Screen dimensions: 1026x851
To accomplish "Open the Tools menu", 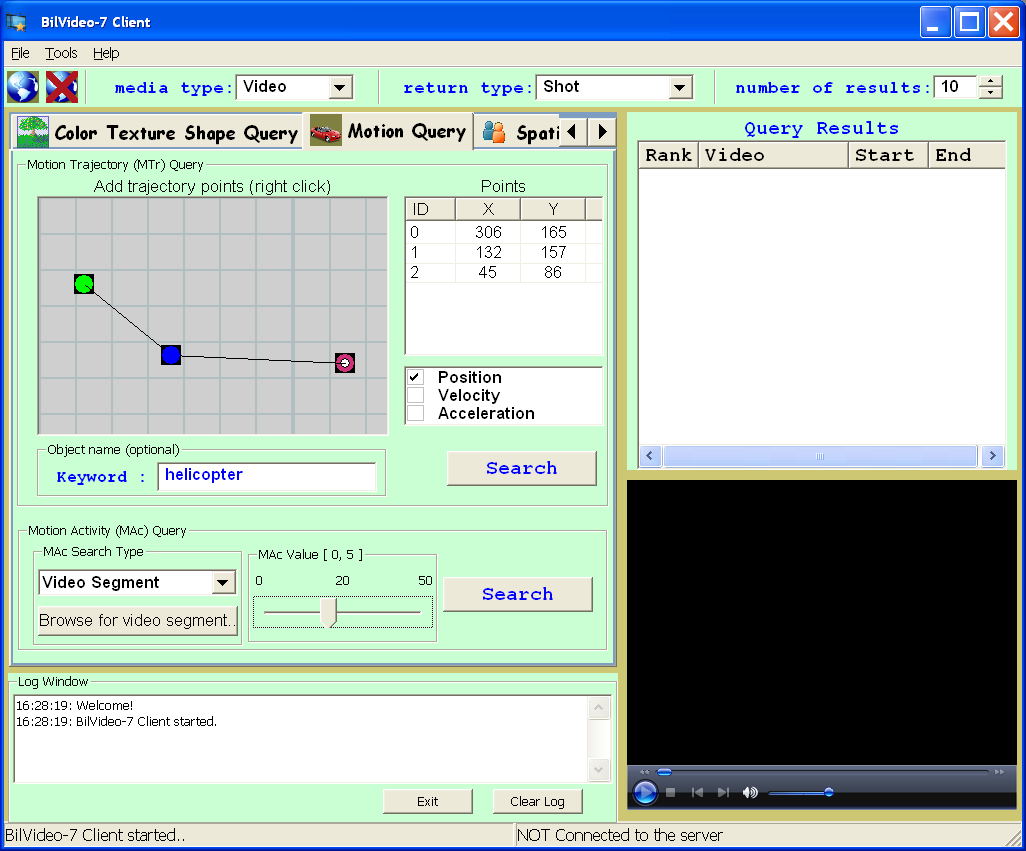I will [61, 53].
